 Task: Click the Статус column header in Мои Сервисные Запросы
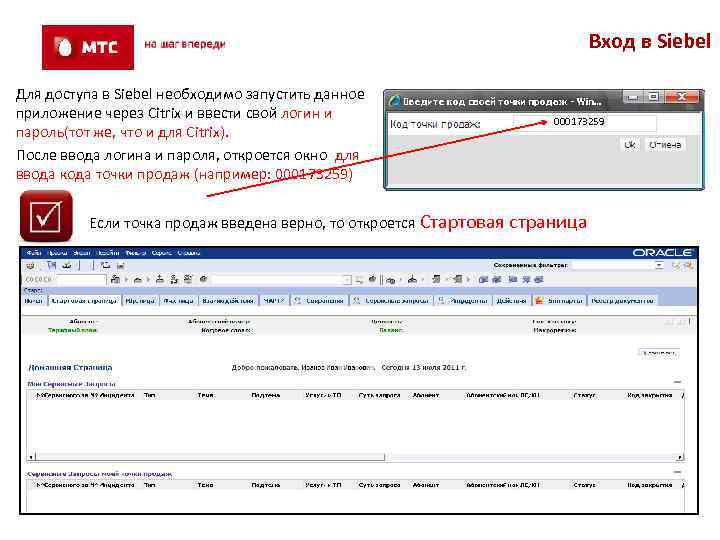(x=585, y=395)
